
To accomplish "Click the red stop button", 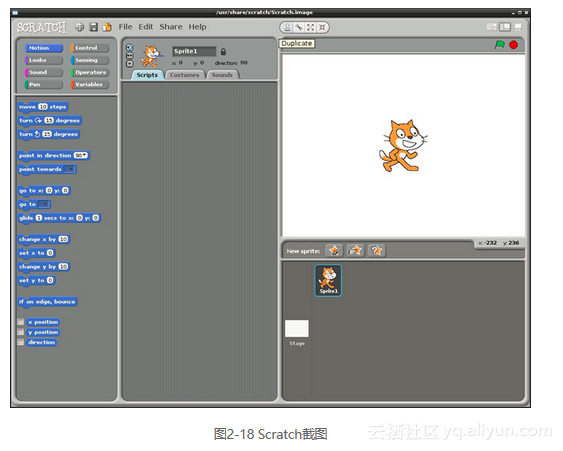I will tap(513, 45).
